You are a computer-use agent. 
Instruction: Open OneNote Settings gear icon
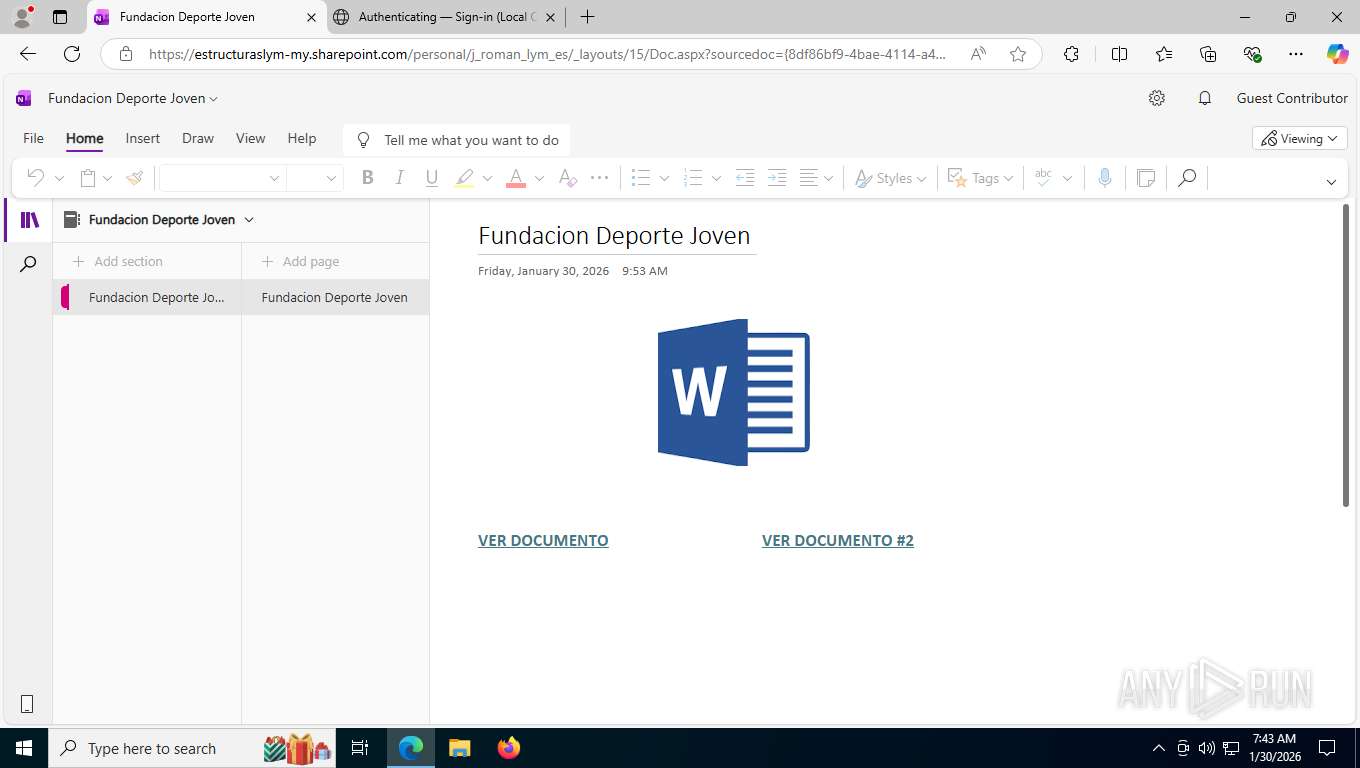1157,98
